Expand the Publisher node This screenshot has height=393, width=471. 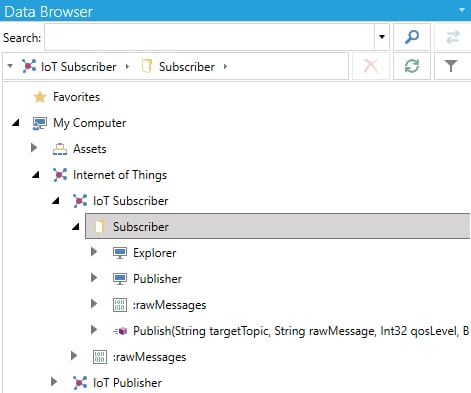[94, 277]
